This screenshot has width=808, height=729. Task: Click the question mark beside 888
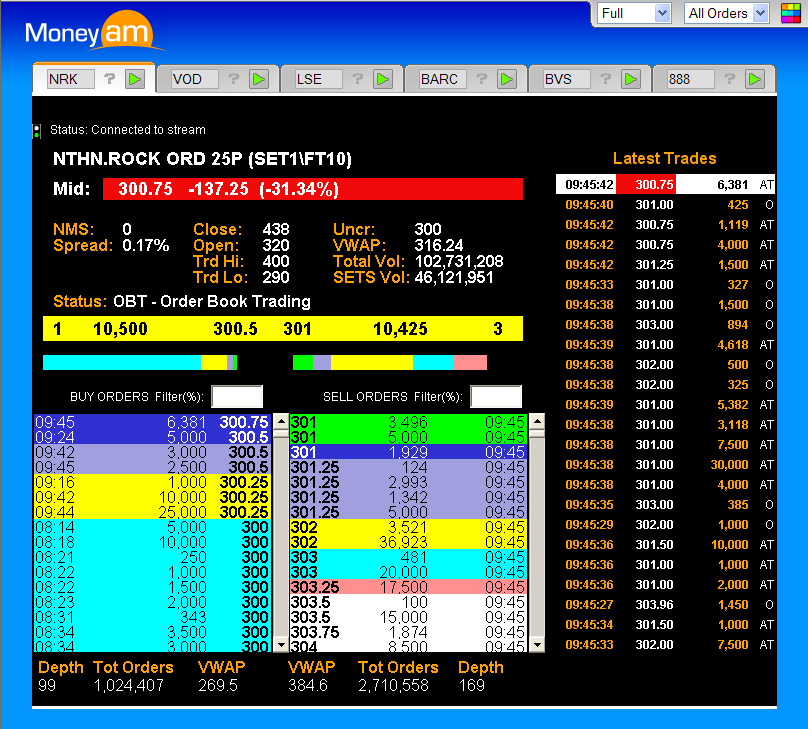click(x=730, y=79)
